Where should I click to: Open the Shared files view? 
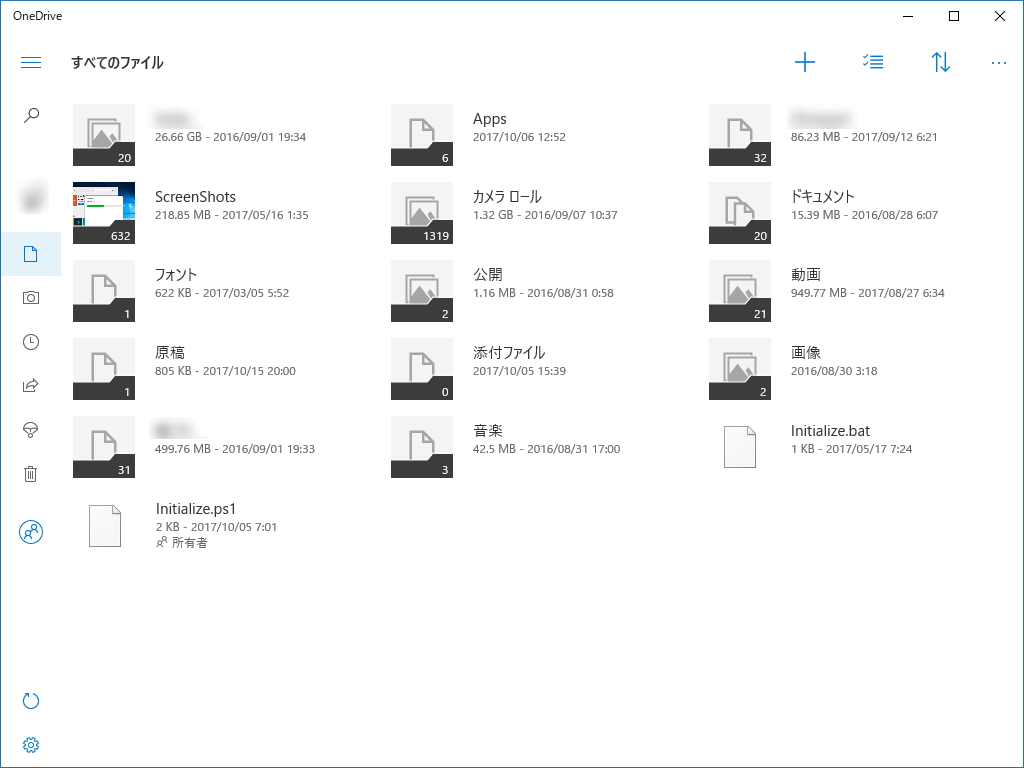coord(31,385)
